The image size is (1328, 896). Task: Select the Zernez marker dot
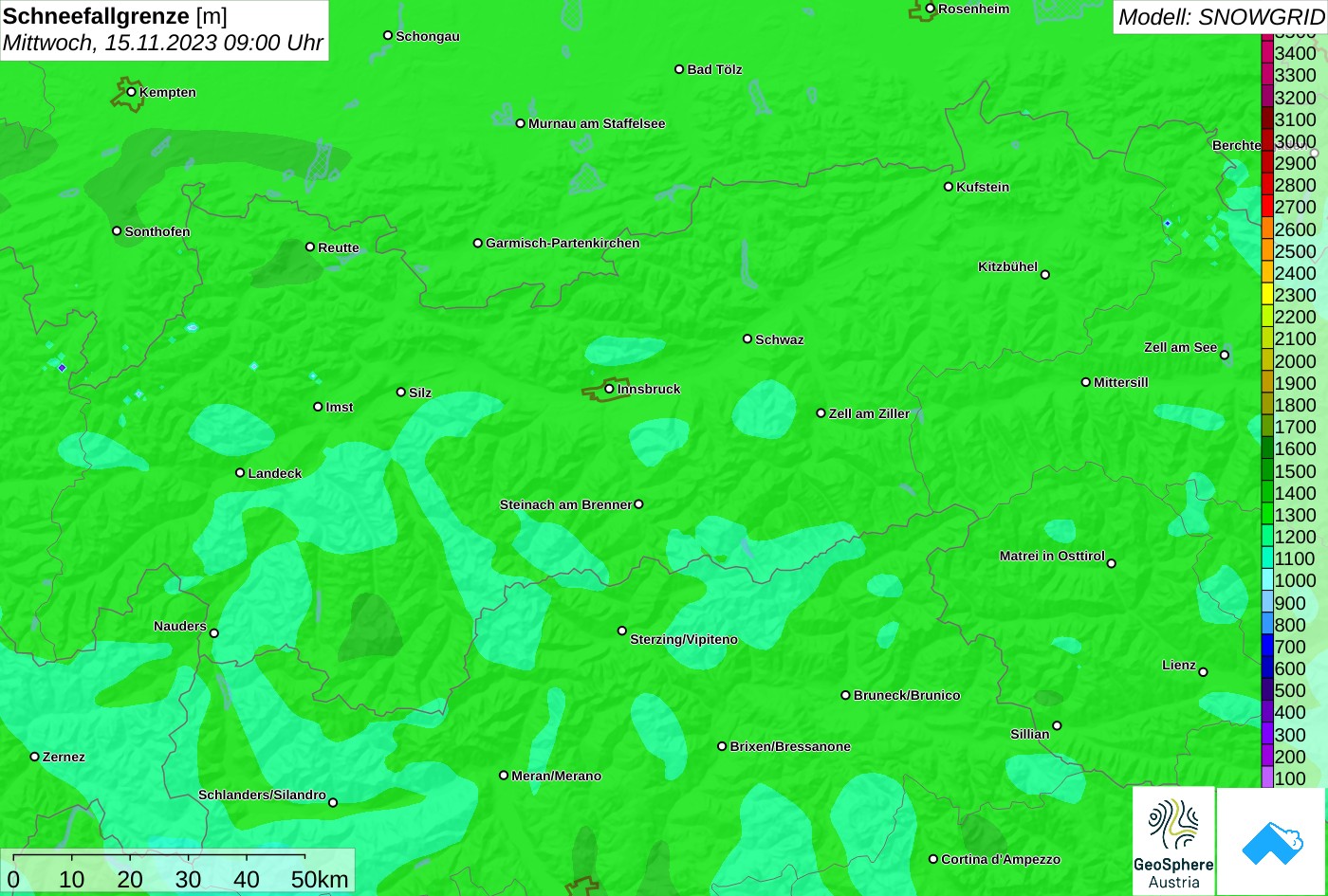[x=35, y=757]
